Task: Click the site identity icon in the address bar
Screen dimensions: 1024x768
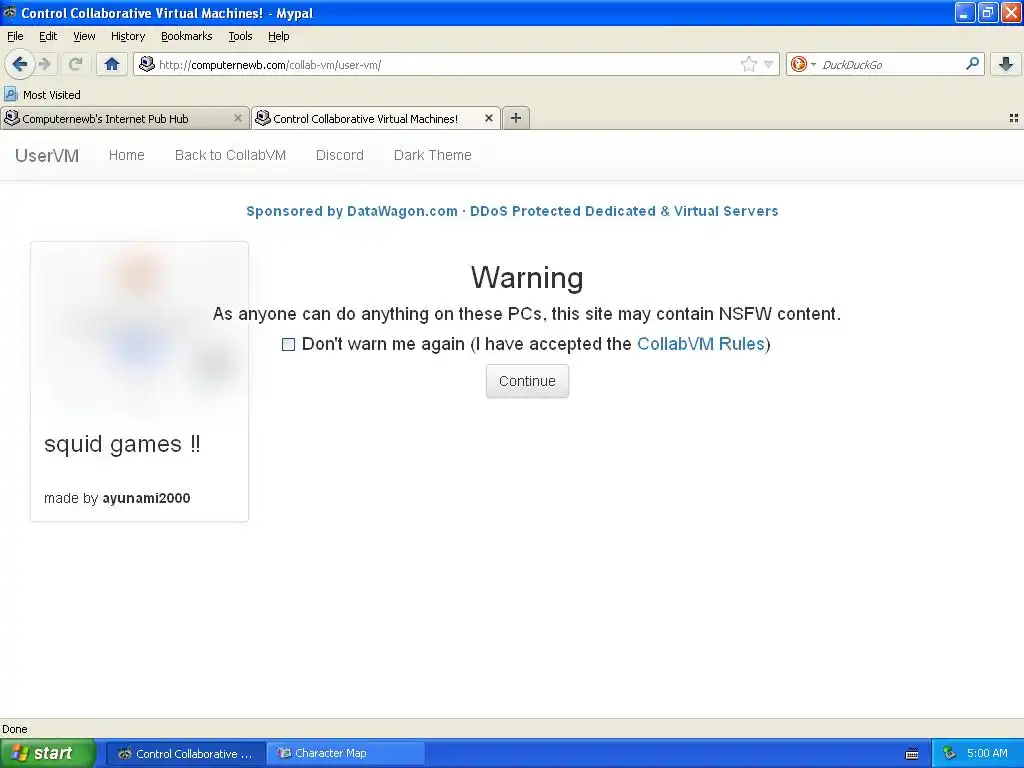Action: click(147, 64)
